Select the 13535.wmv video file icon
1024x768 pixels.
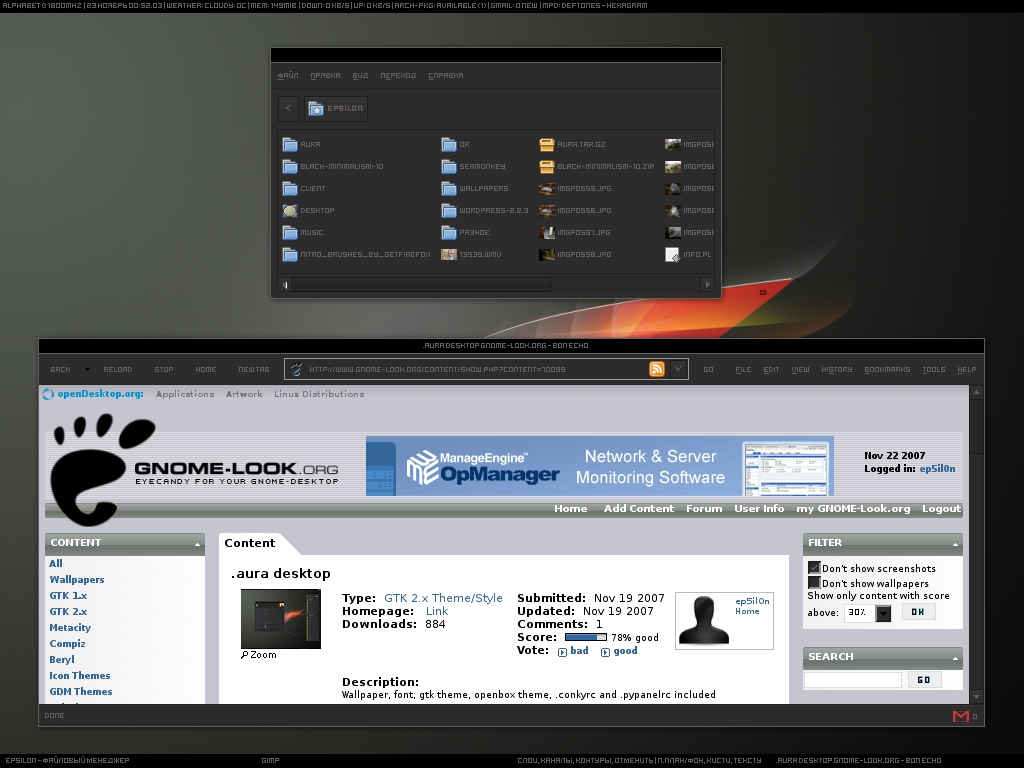click(449, 255)
